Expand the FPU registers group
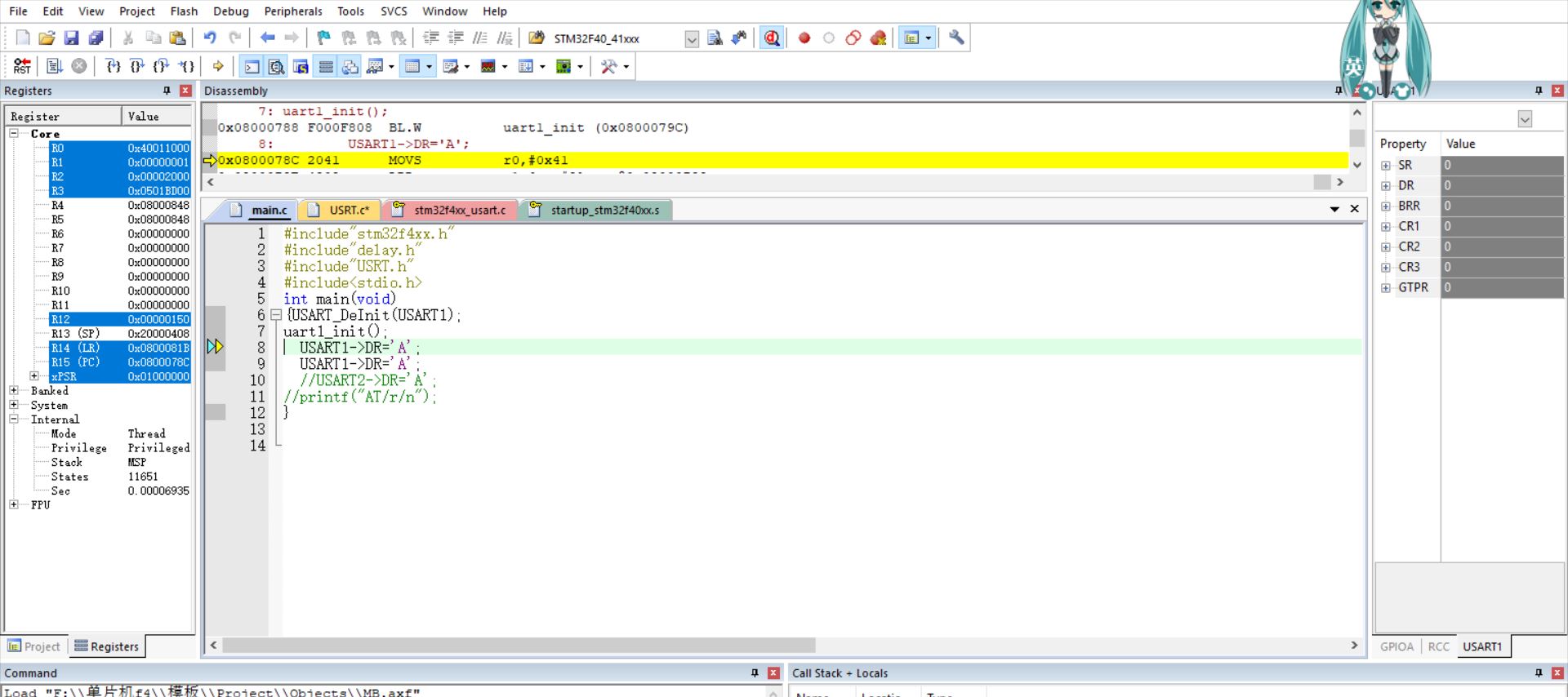This screenshot has width=1568, height=697. pos(14,505)
